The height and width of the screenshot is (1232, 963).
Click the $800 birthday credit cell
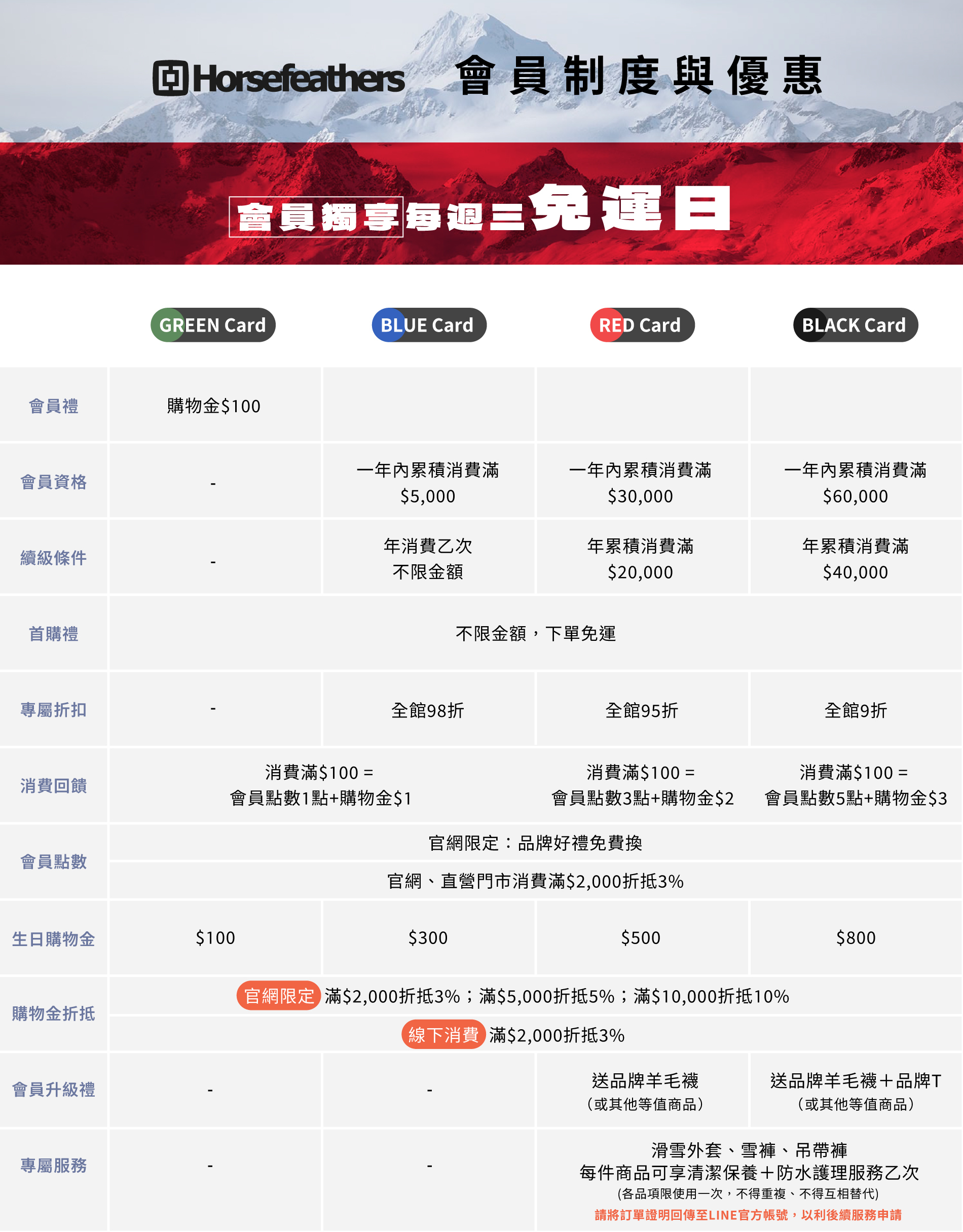click(x=856, y=937)
